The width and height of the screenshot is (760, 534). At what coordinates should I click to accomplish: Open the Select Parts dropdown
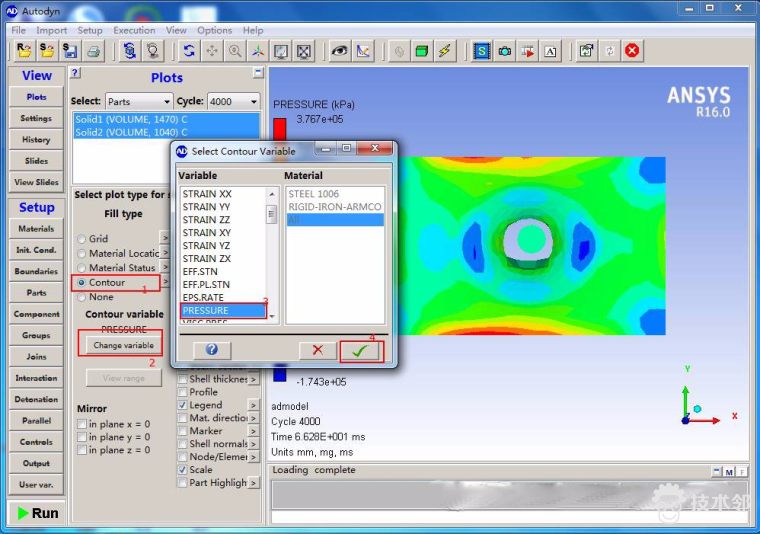139,102
